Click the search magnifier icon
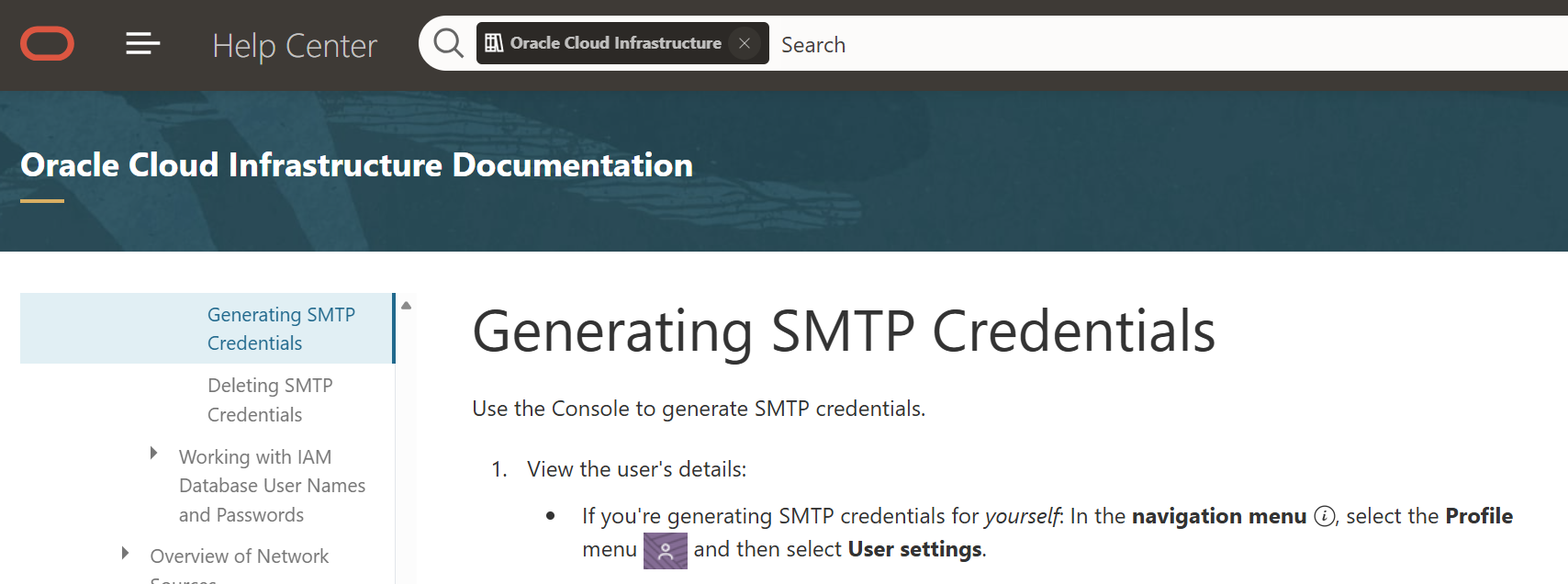The image size is (1568, 584). tap(448, 43)
